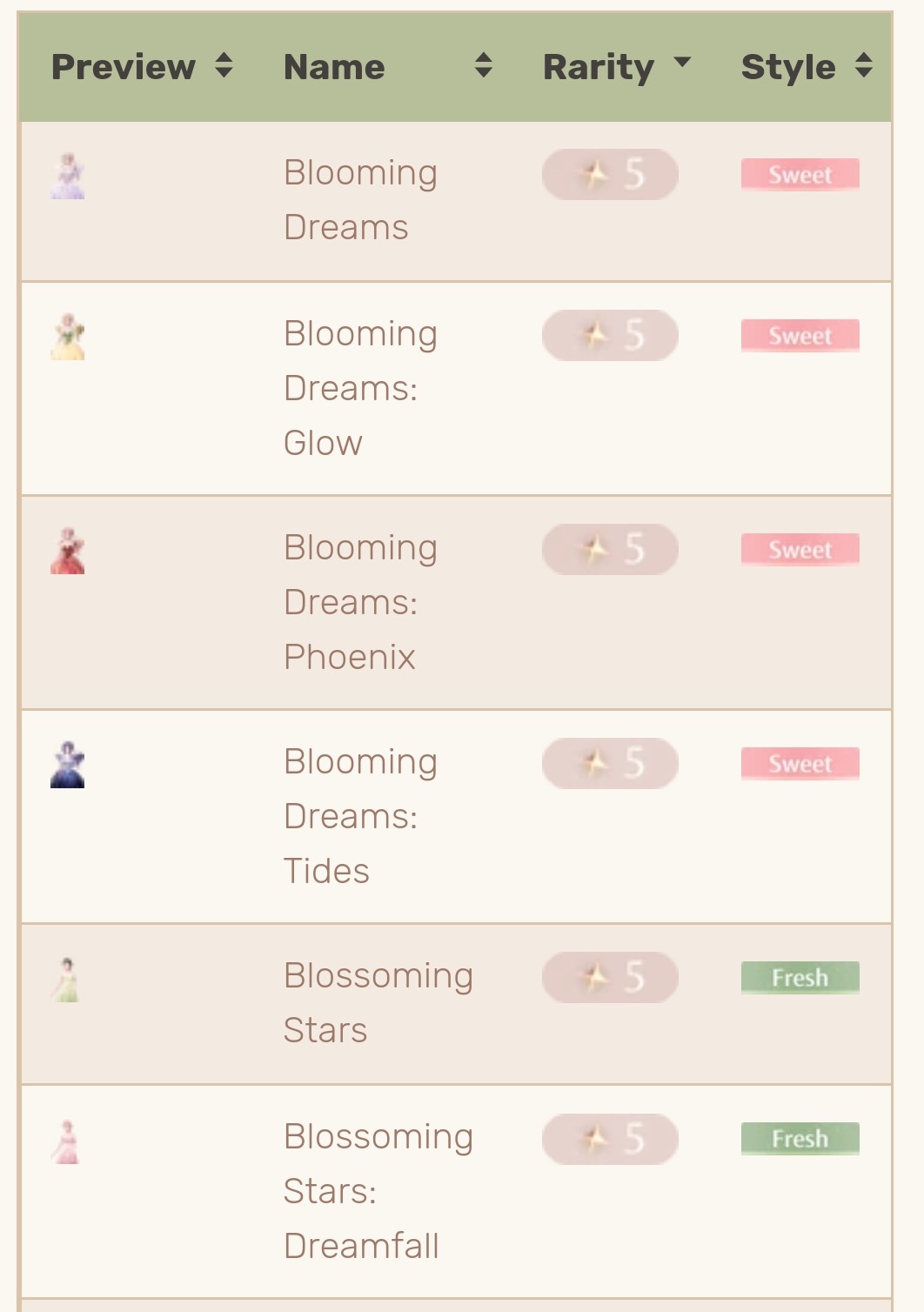Click 5-star rarity badge for Blossoming Stars: Dreamfall
The width and height of the screenshot is (924, 1312).
coord(610,1139)
